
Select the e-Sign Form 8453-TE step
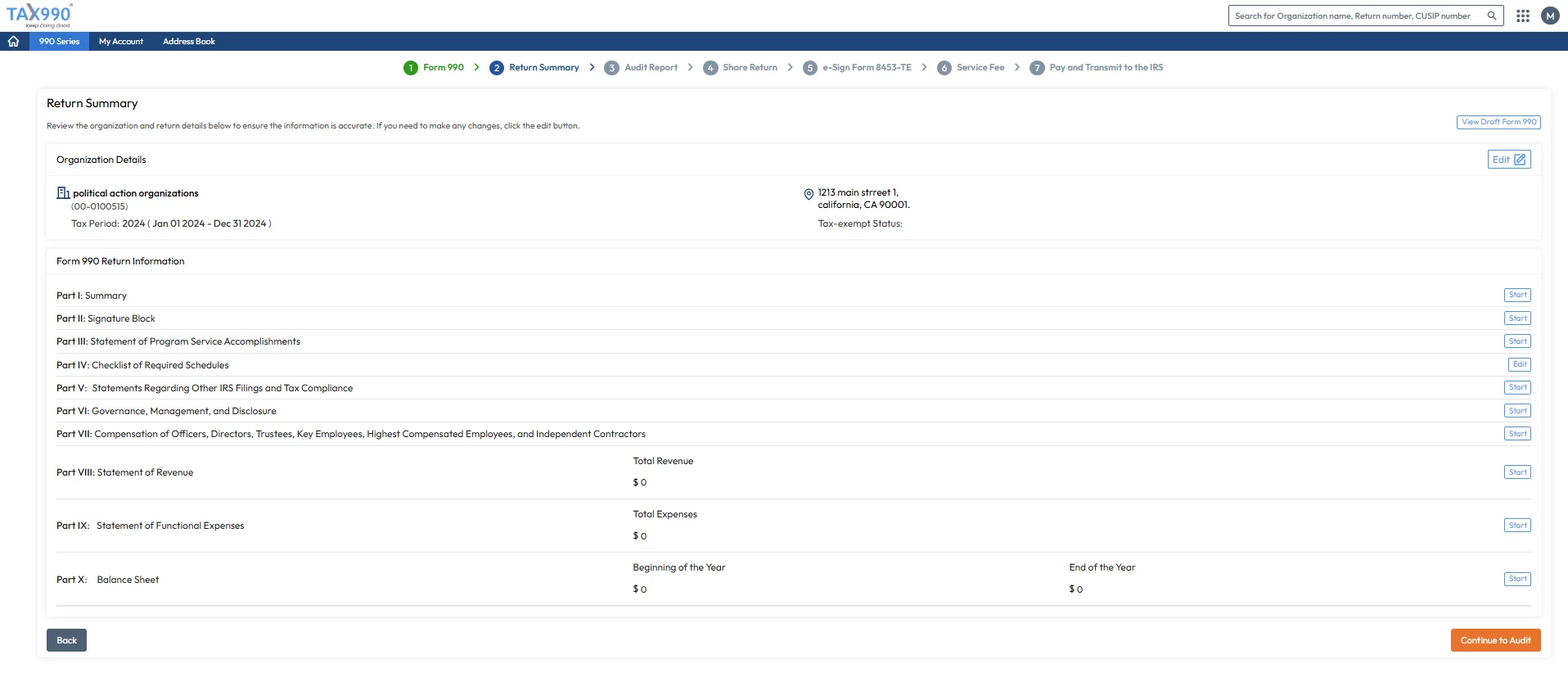click(867, 67)
